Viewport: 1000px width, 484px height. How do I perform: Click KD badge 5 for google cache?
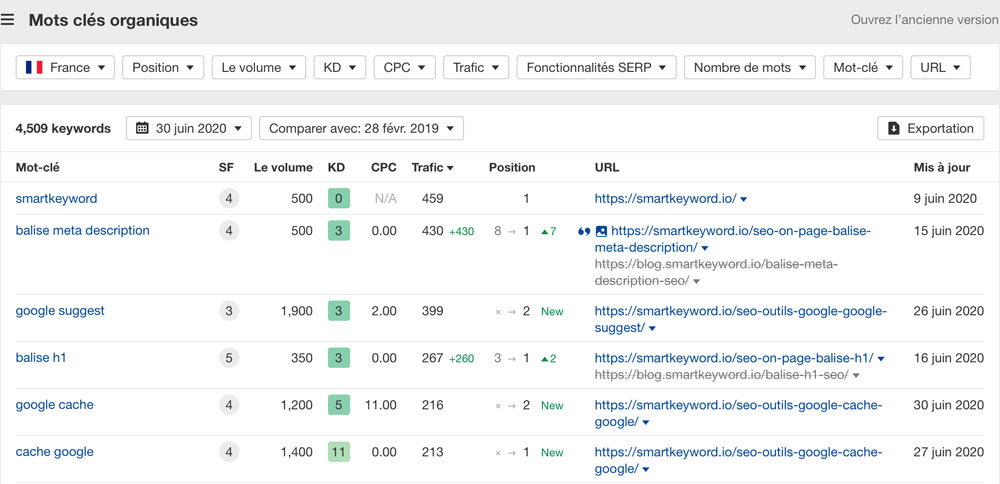tap(339, 406)
